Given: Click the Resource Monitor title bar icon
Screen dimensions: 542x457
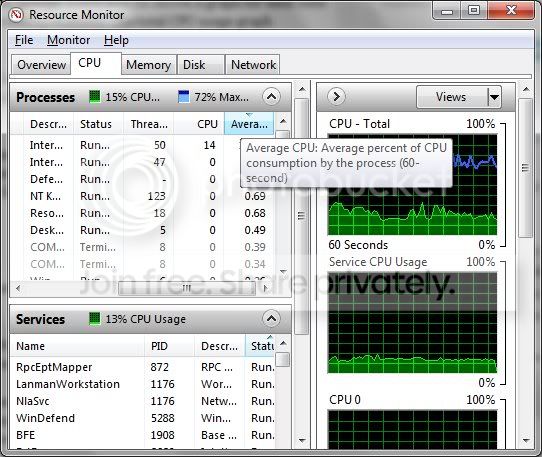Looking at the screenshot, I should point(16,15).
